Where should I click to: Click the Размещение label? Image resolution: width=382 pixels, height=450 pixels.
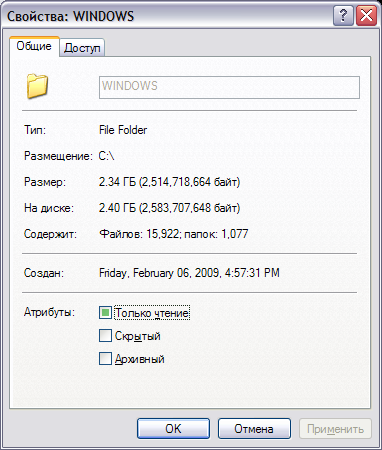[x=58, y=156]
